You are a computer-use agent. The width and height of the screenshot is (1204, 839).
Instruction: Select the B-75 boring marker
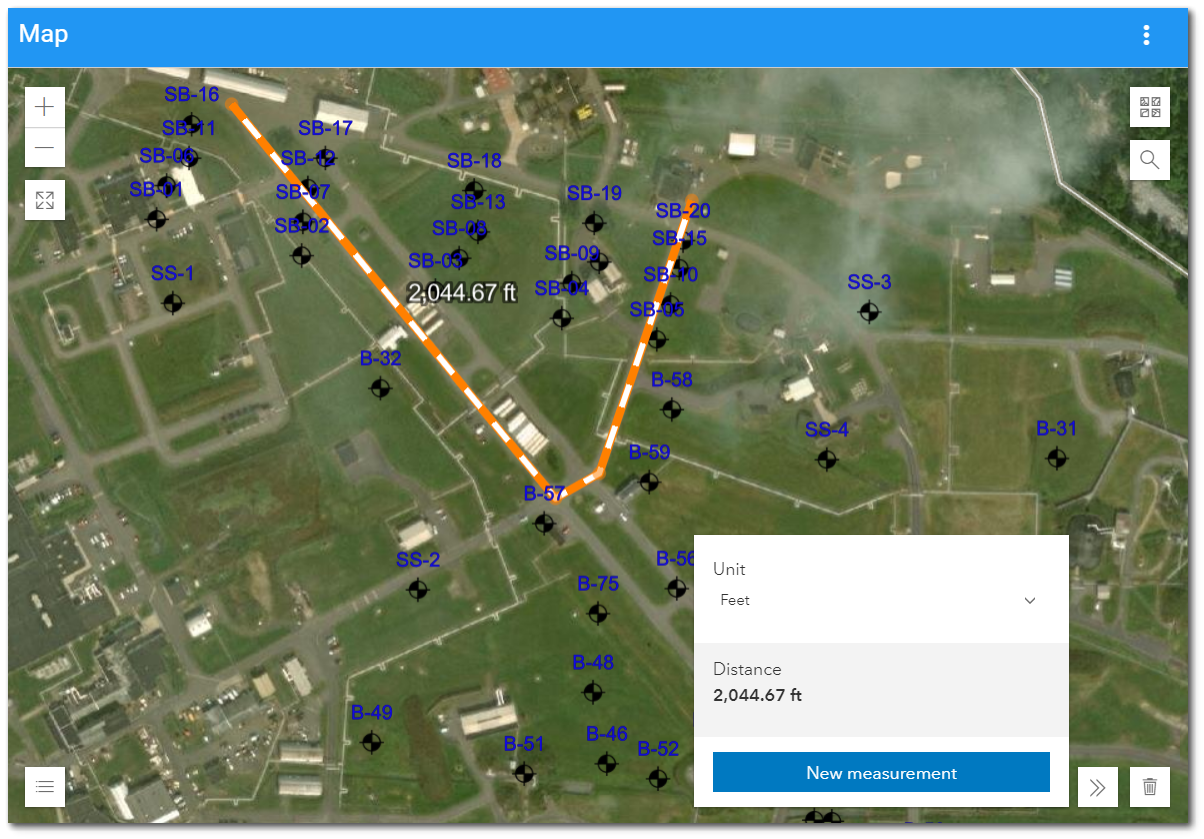click(598, 613)
